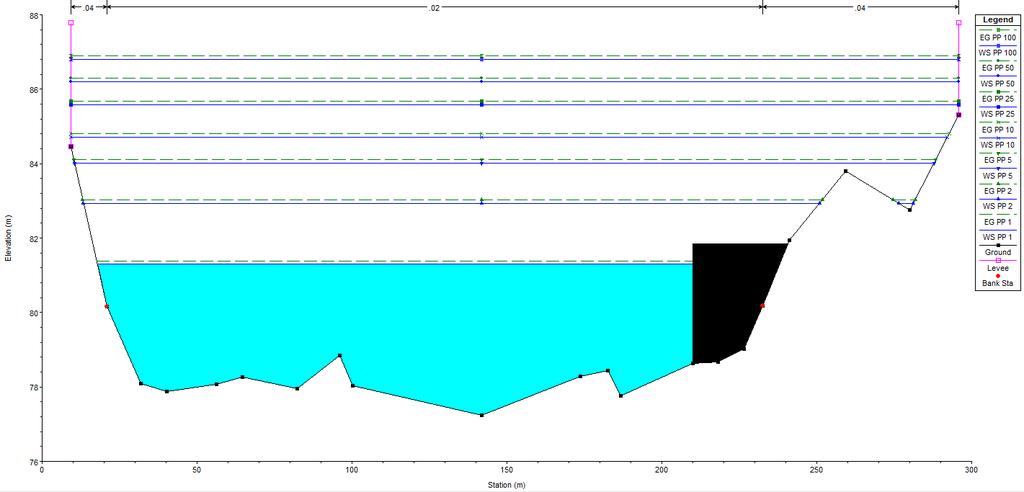Click the Legend title

(999, 21)
